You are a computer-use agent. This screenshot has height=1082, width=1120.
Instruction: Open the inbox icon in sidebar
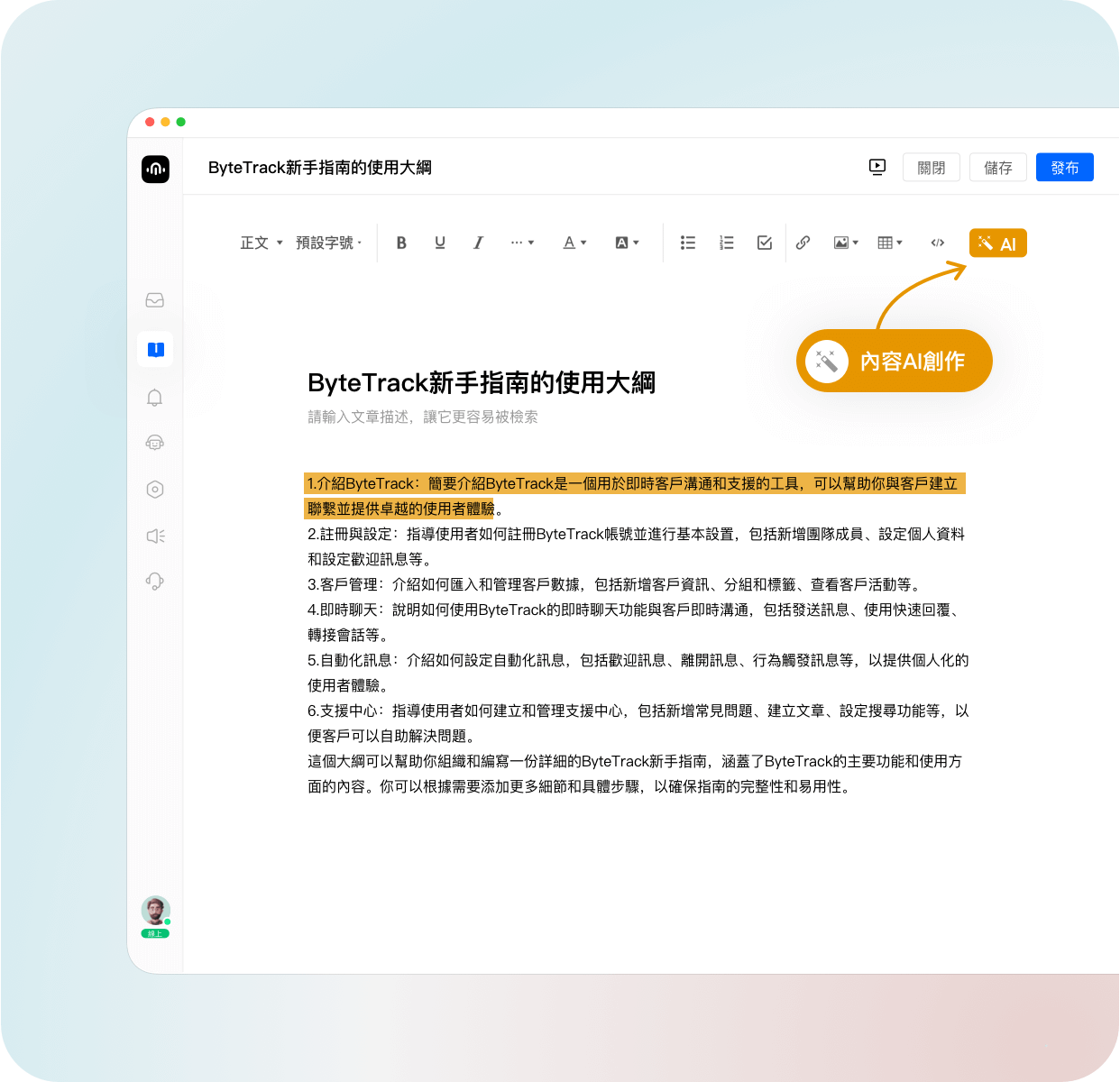[155, 300]
